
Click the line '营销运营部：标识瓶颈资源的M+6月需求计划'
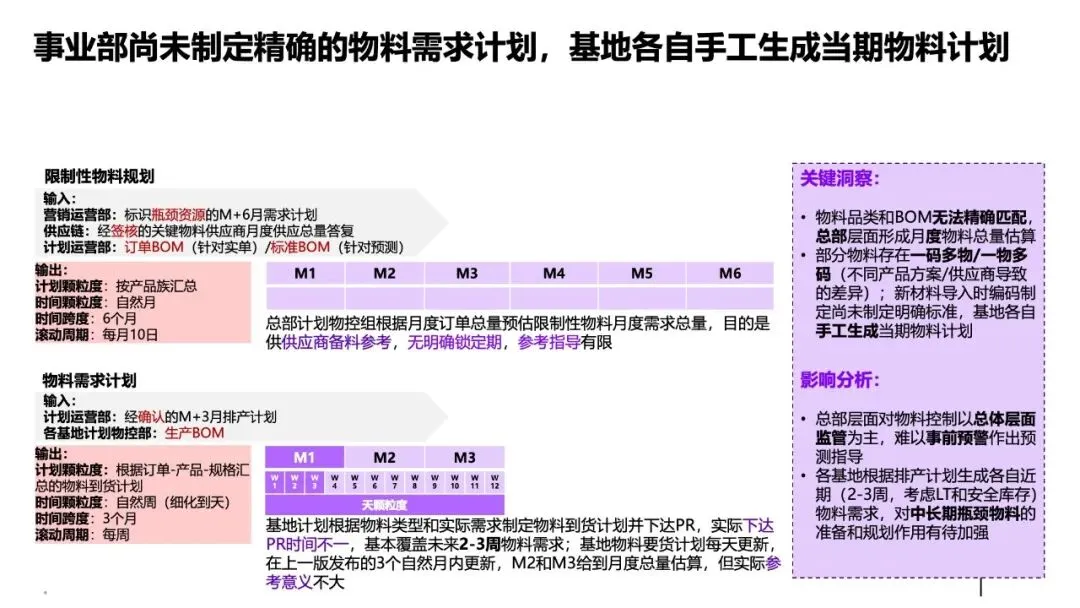(180, 215)
